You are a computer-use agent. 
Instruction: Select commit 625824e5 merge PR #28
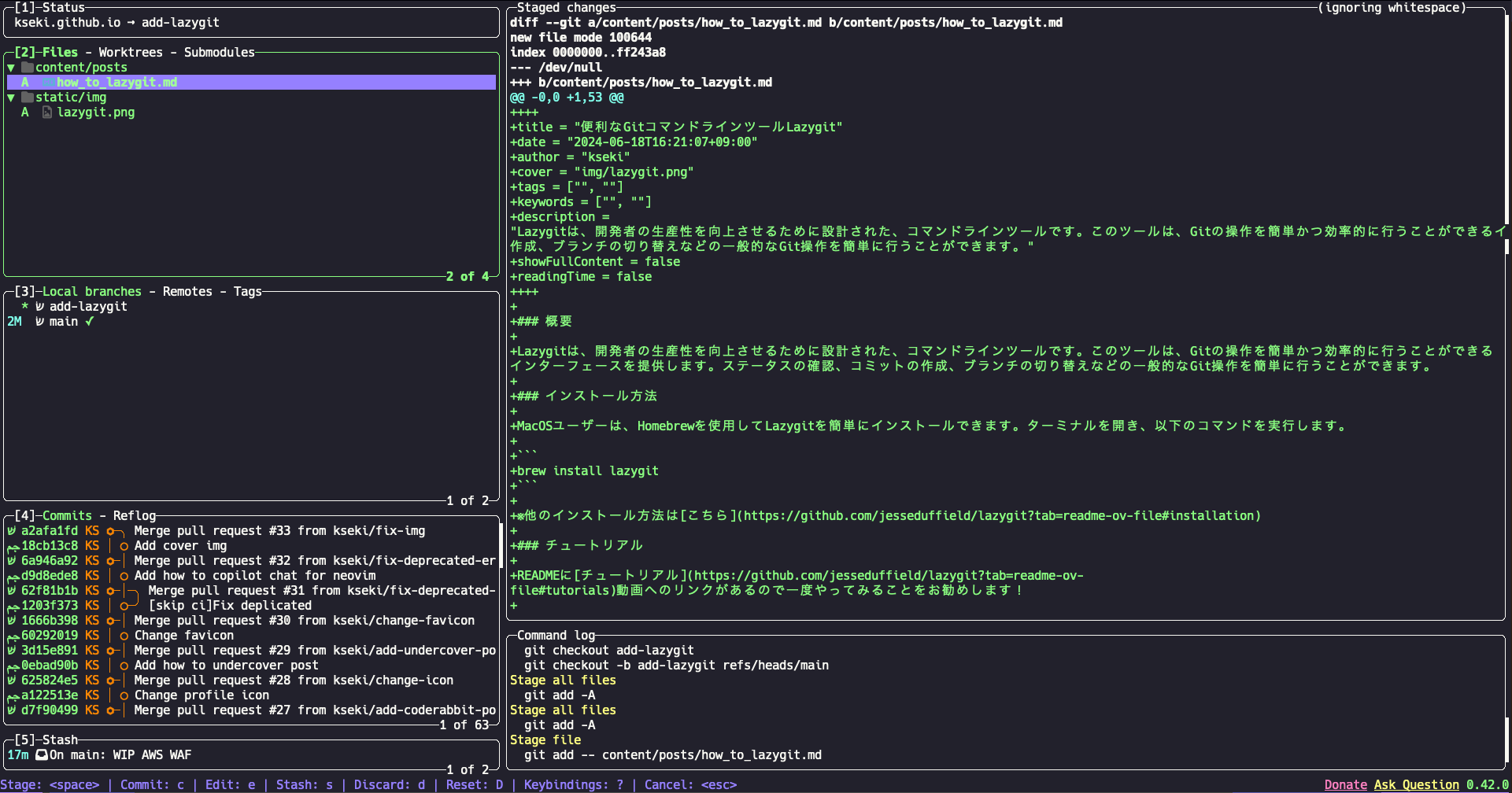[x=251, y=681]
